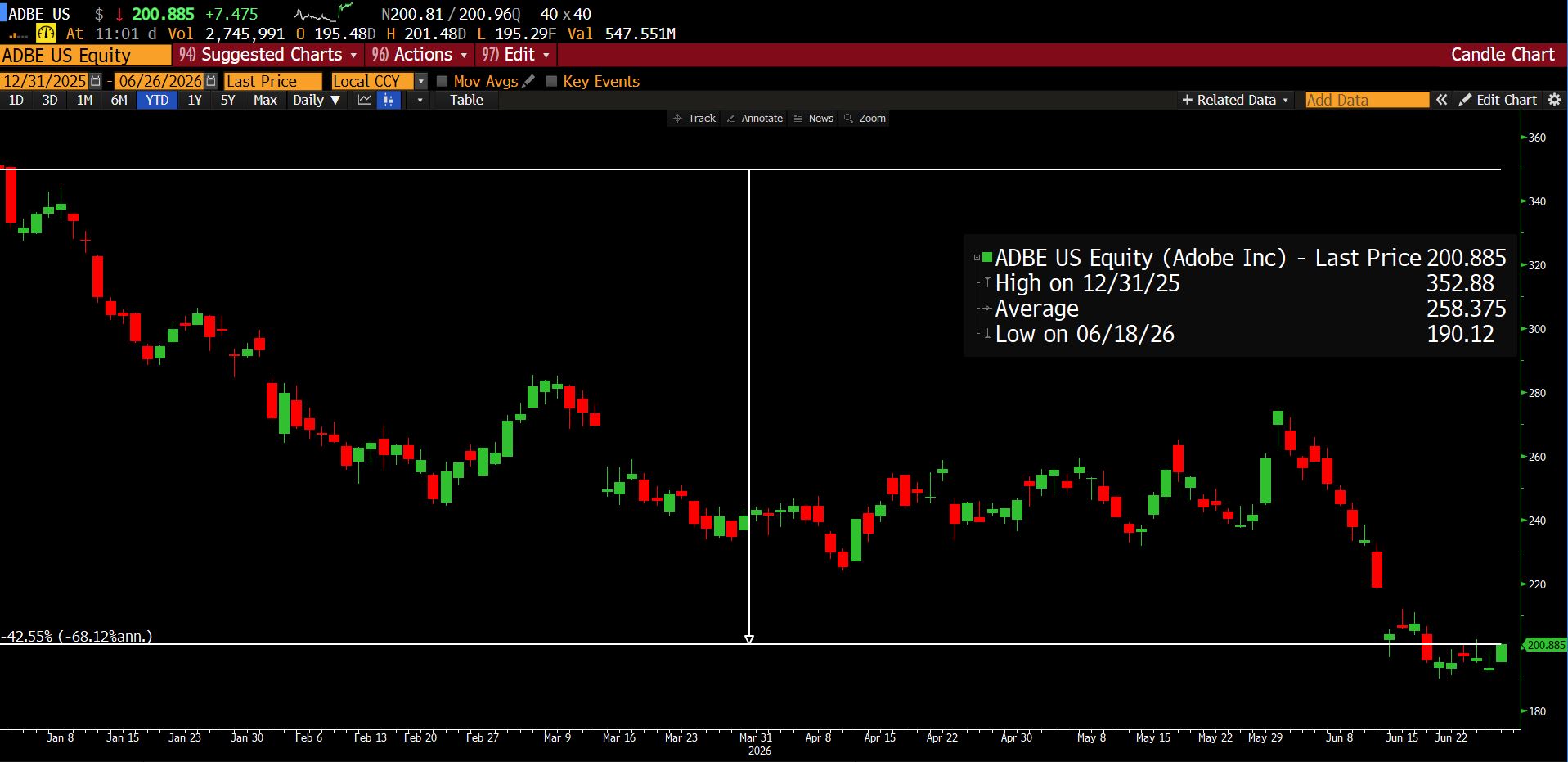Open the Actions menu
This screenshot has height=762, width=1568.
[x=419, y=55]
